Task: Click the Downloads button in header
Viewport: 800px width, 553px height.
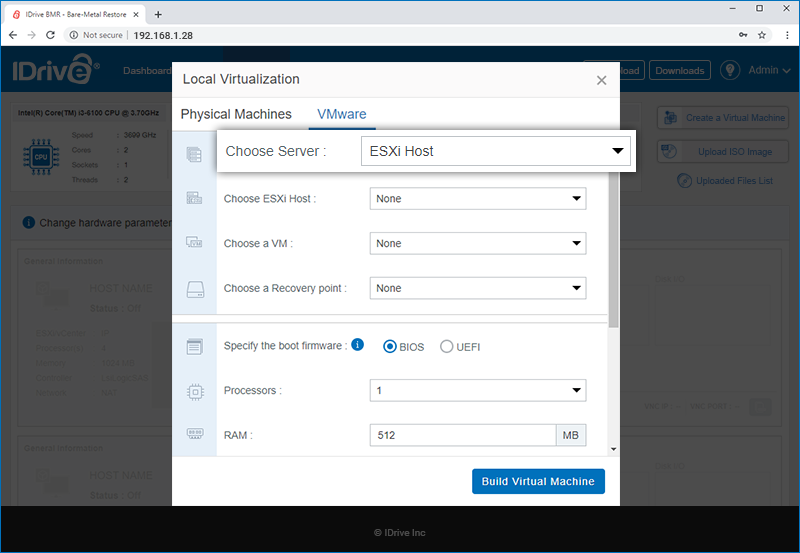Action: [680, 70]
